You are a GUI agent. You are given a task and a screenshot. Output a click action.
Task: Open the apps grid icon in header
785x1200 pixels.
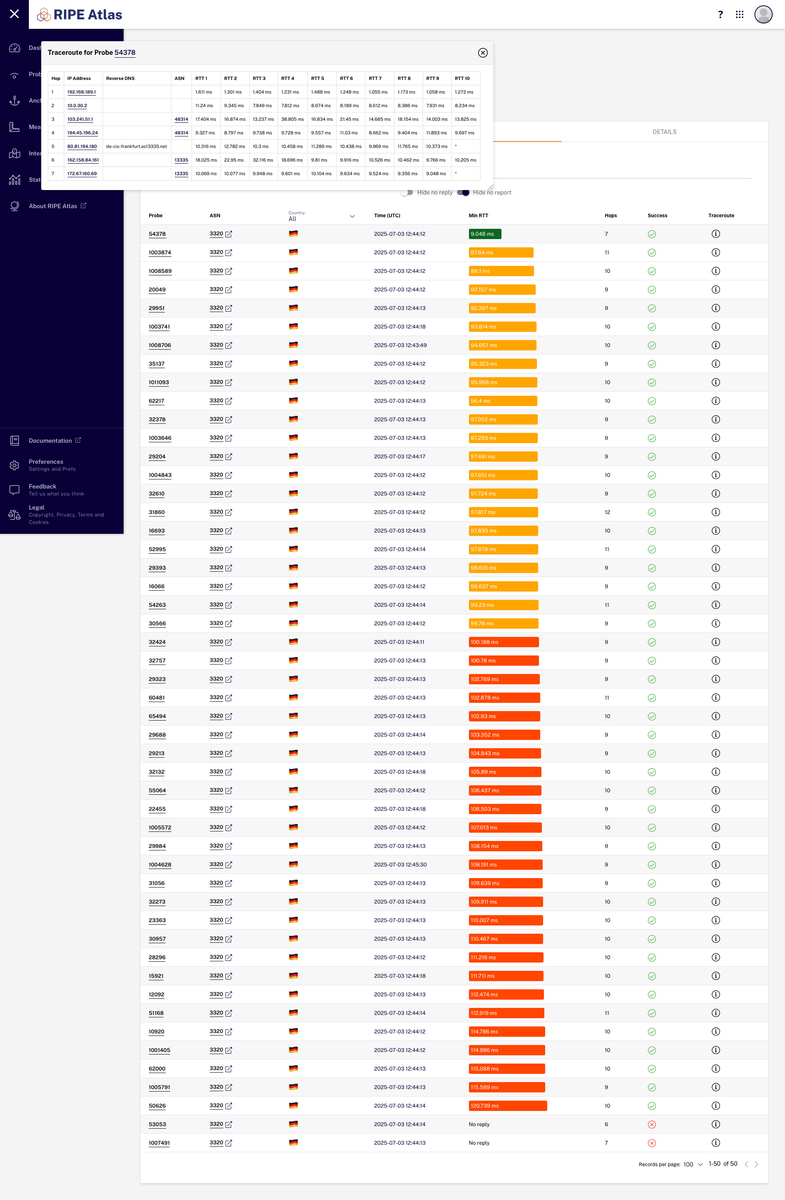point(740,15)
